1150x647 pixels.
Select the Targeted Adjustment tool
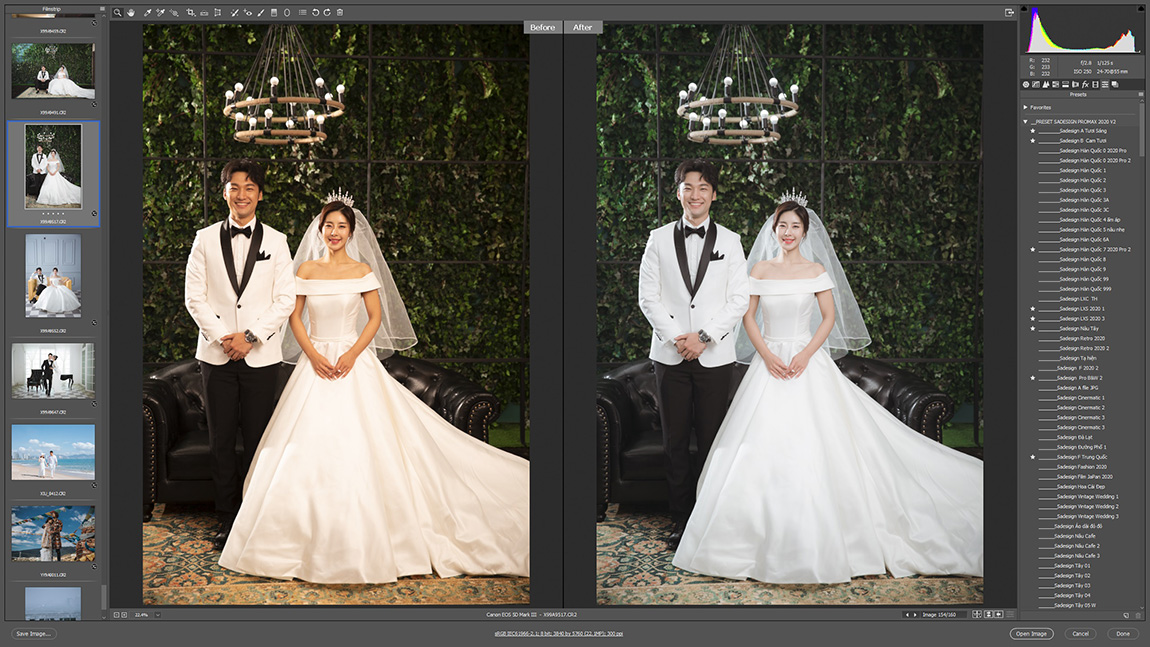point(174,12)
